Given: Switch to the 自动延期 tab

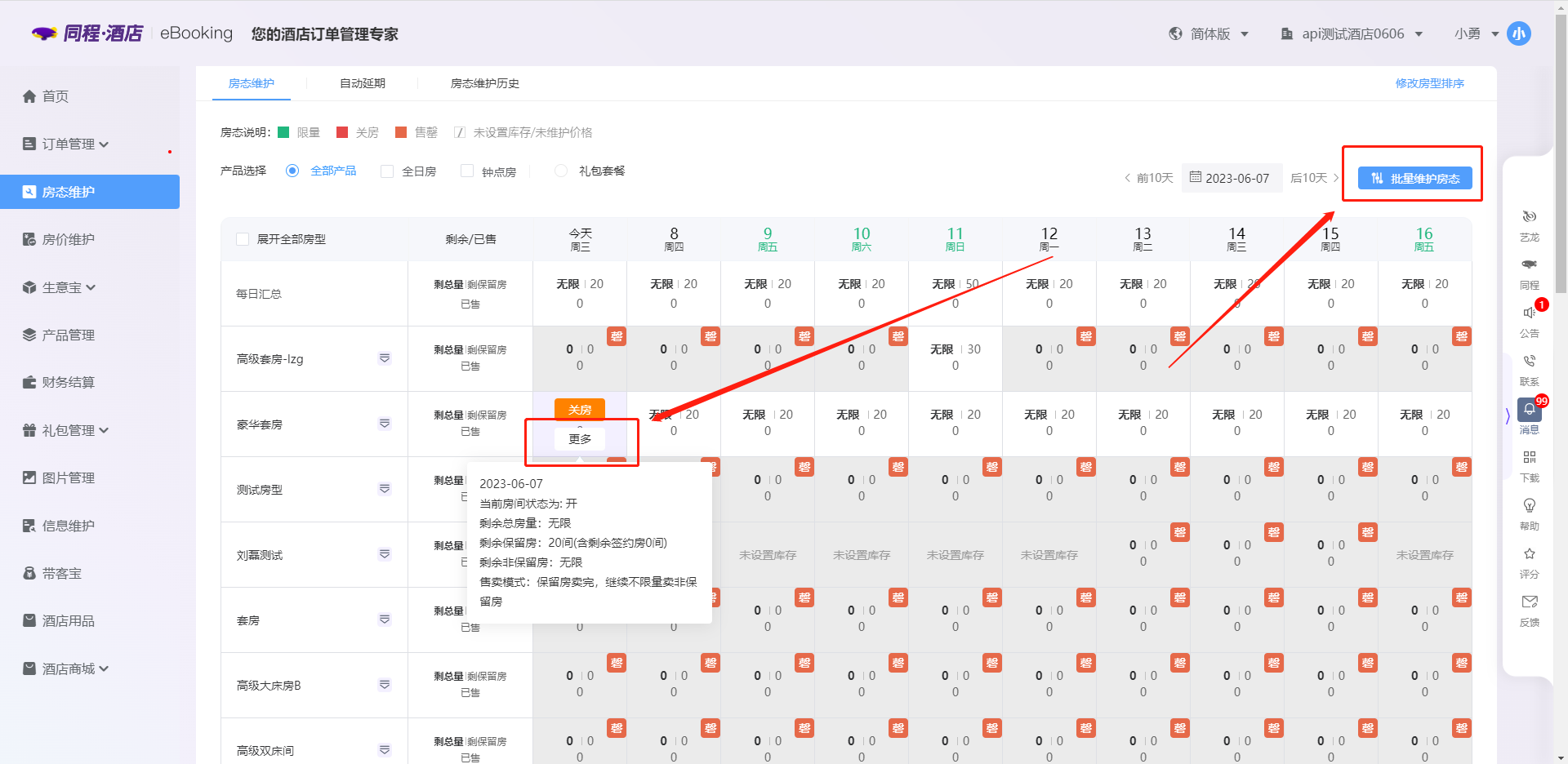Looking at the screenshot, I should coord(362,83).
